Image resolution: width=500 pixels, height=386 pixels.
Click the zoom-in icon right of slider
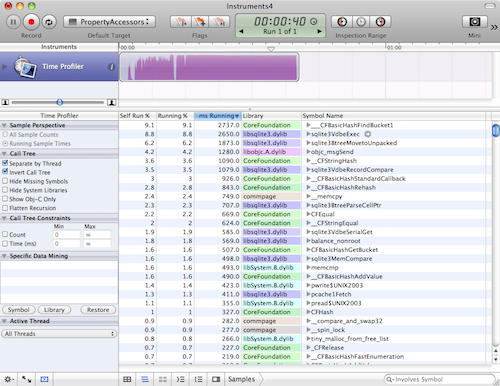tap(111, 102)
